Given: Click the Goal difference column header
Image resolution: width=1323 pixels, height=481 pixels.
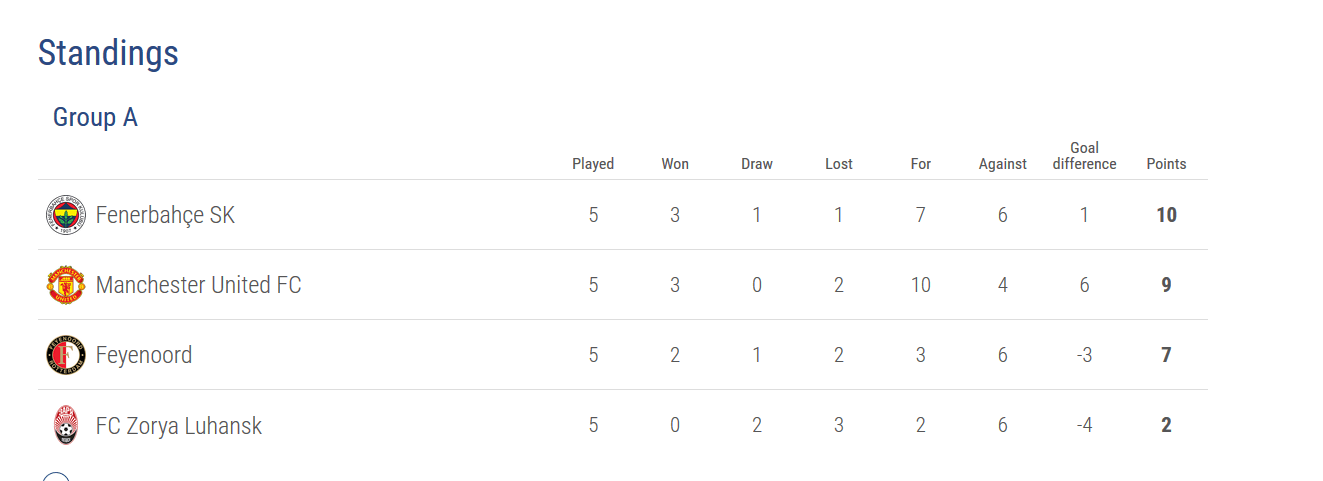Looking at the screenshot, I should 1084,156.
